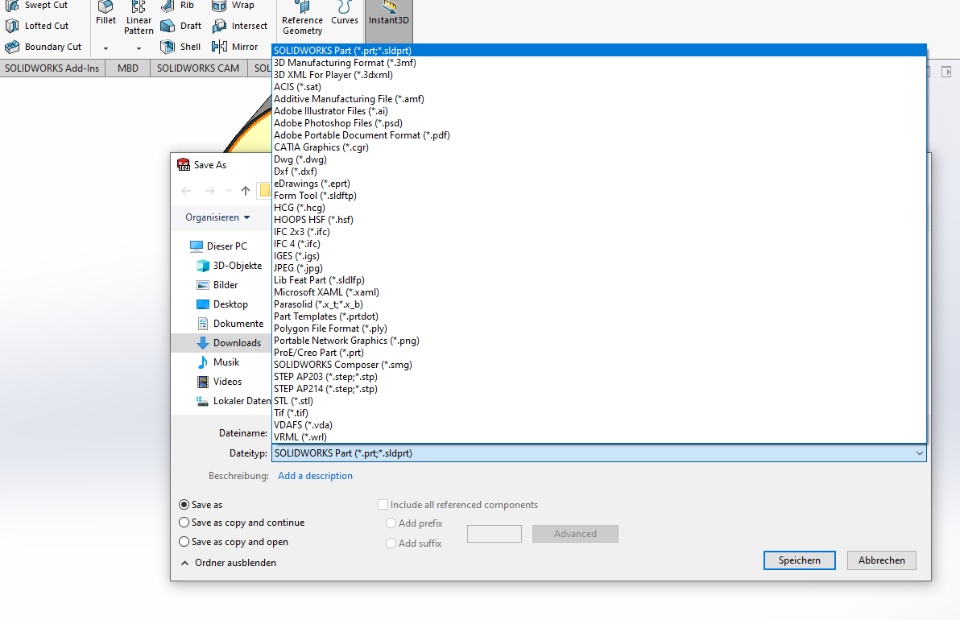Open Videos folder
The height and width of the screenshot is (620, 960).
click(x=219, y=381)
